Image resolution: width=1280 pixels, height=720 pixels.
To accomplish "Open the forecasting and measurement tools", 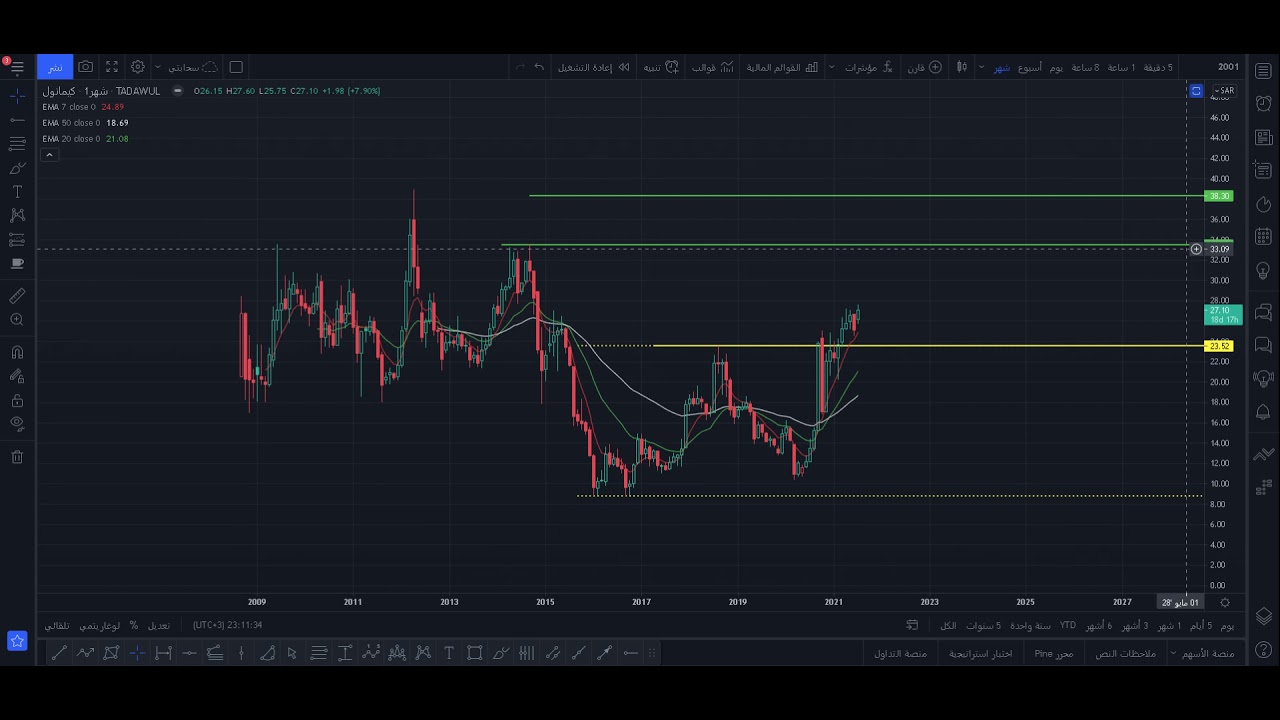I will click(x=17, y=239).
